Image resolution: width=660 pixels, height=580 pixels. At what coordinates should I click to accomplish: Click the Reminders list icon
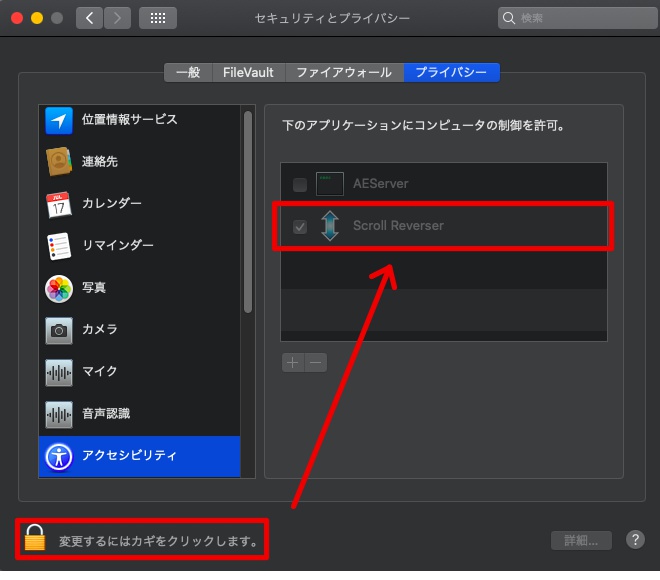tap(59, 246)
